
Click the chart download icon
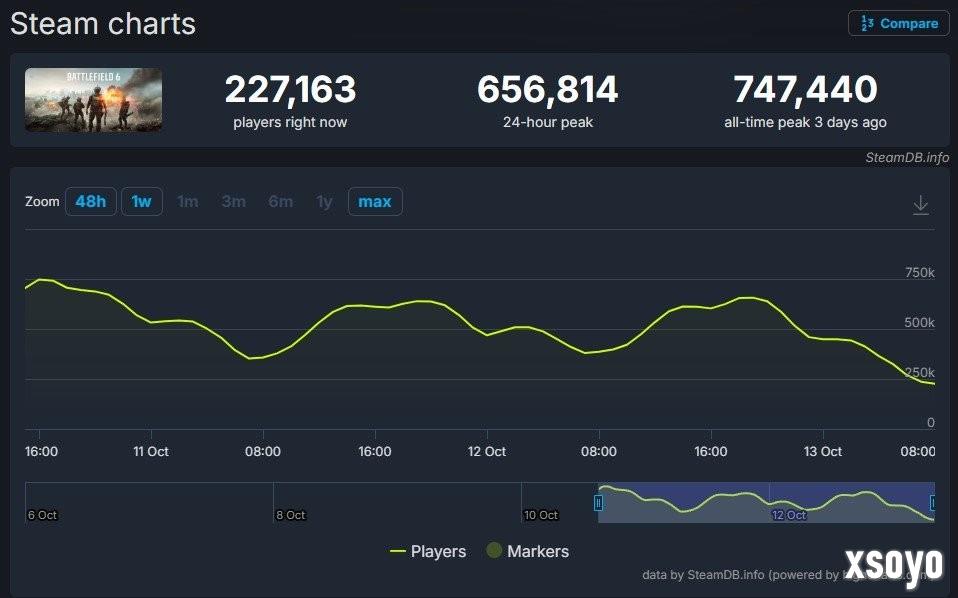tap(921, 205)
